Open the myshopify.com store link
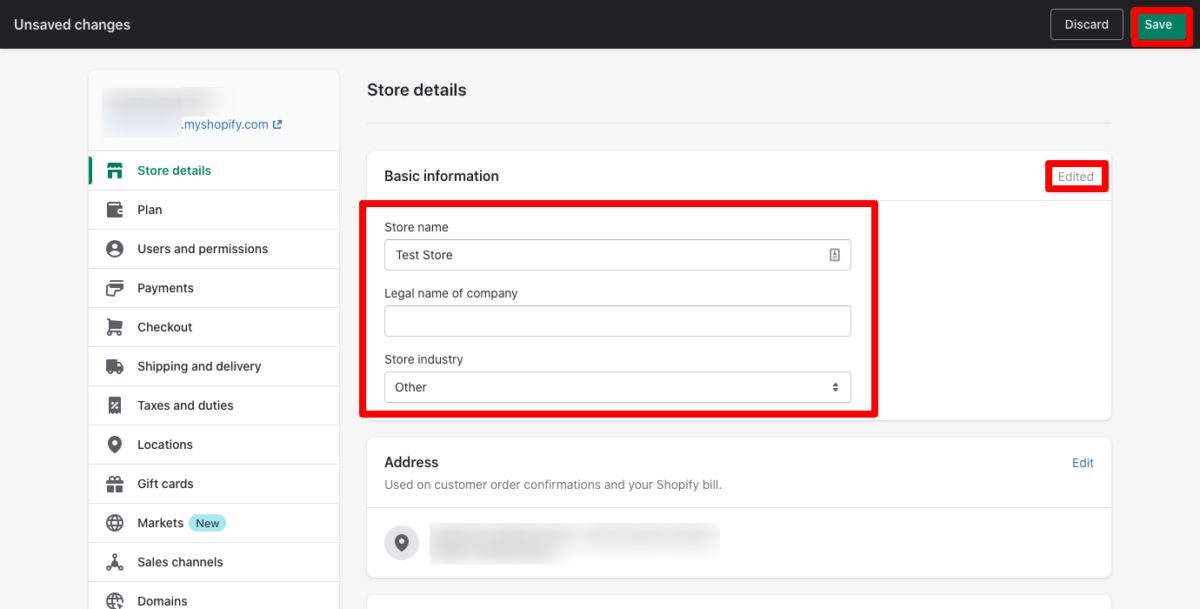1200x609 pixels. coord(231,125)
